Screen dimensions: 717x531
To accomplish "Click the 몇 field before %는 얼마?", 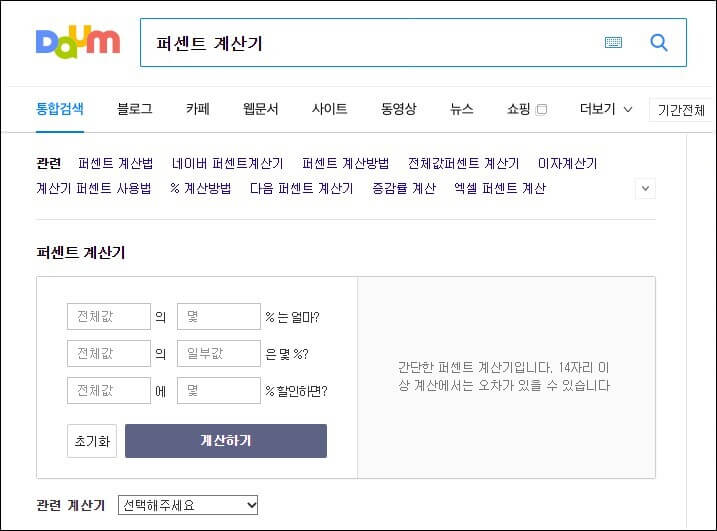I will point(219,316).
